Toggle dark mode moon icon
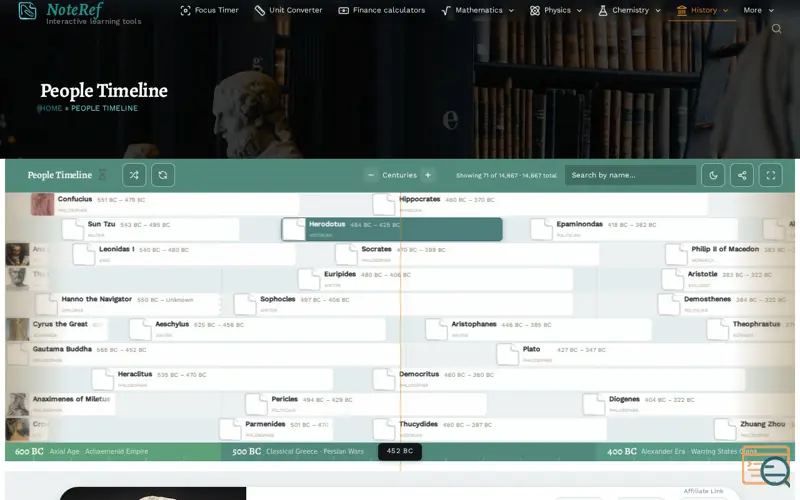 point(713,175)
